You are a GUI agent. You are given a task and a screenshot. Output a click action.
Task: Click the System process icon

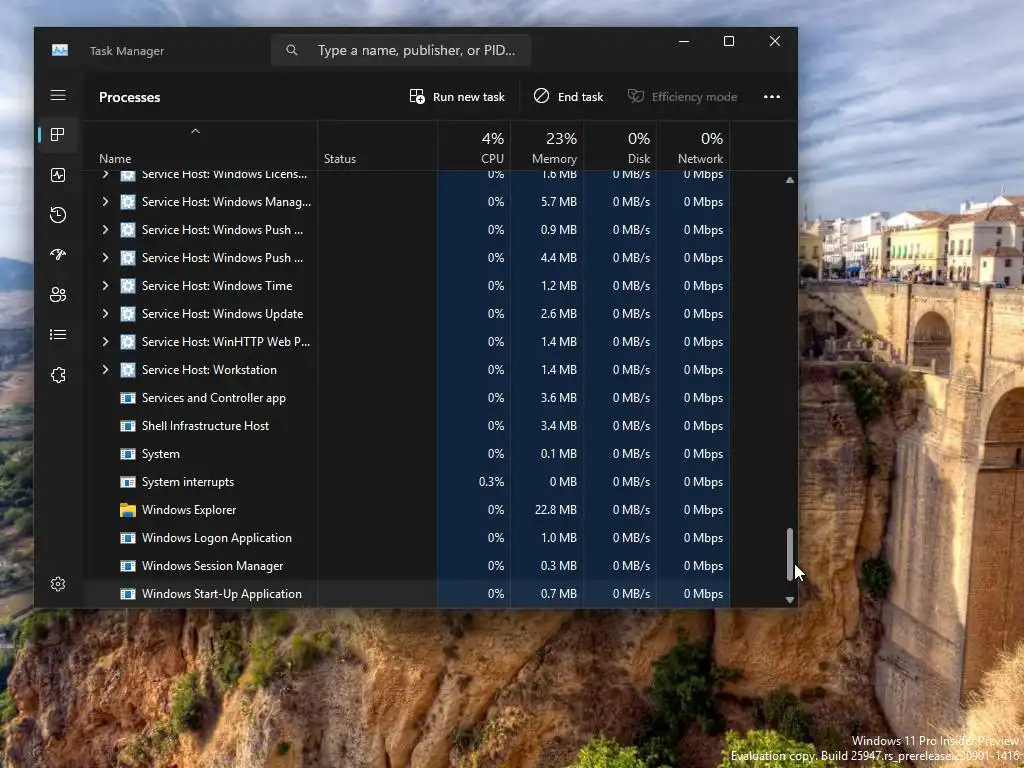pos(128,454)
